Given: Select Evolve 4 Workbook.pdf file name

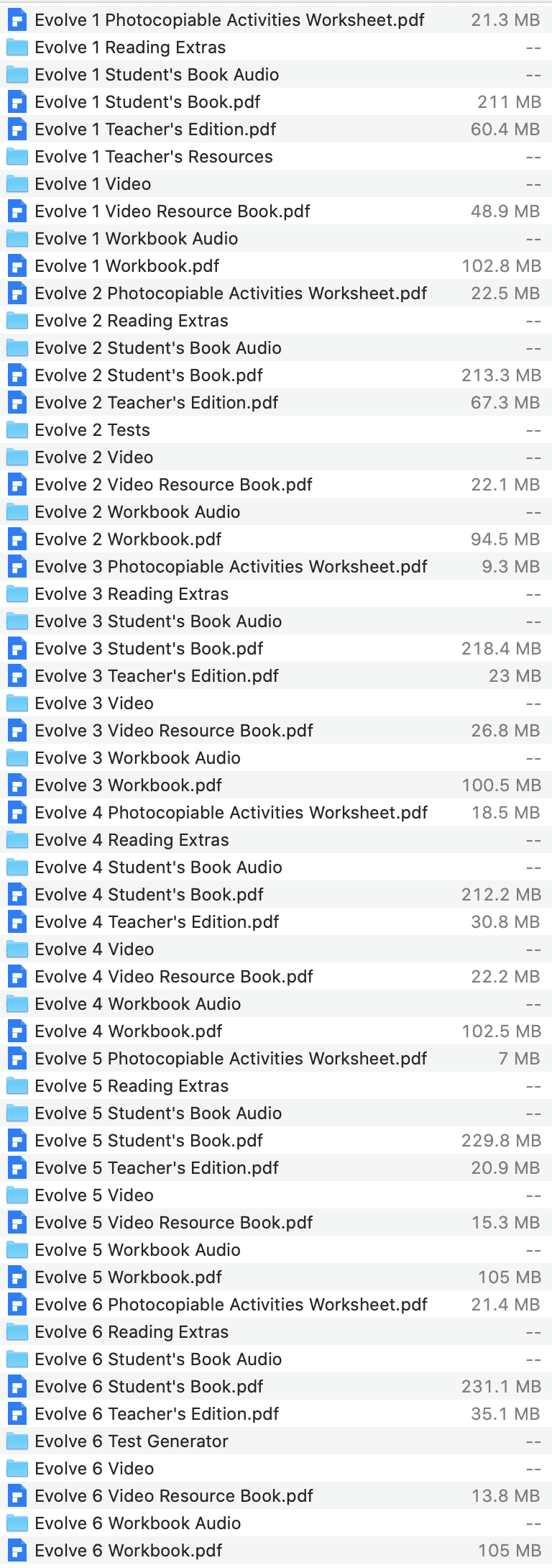Looking at the screenshot, I should (129, 1031).
